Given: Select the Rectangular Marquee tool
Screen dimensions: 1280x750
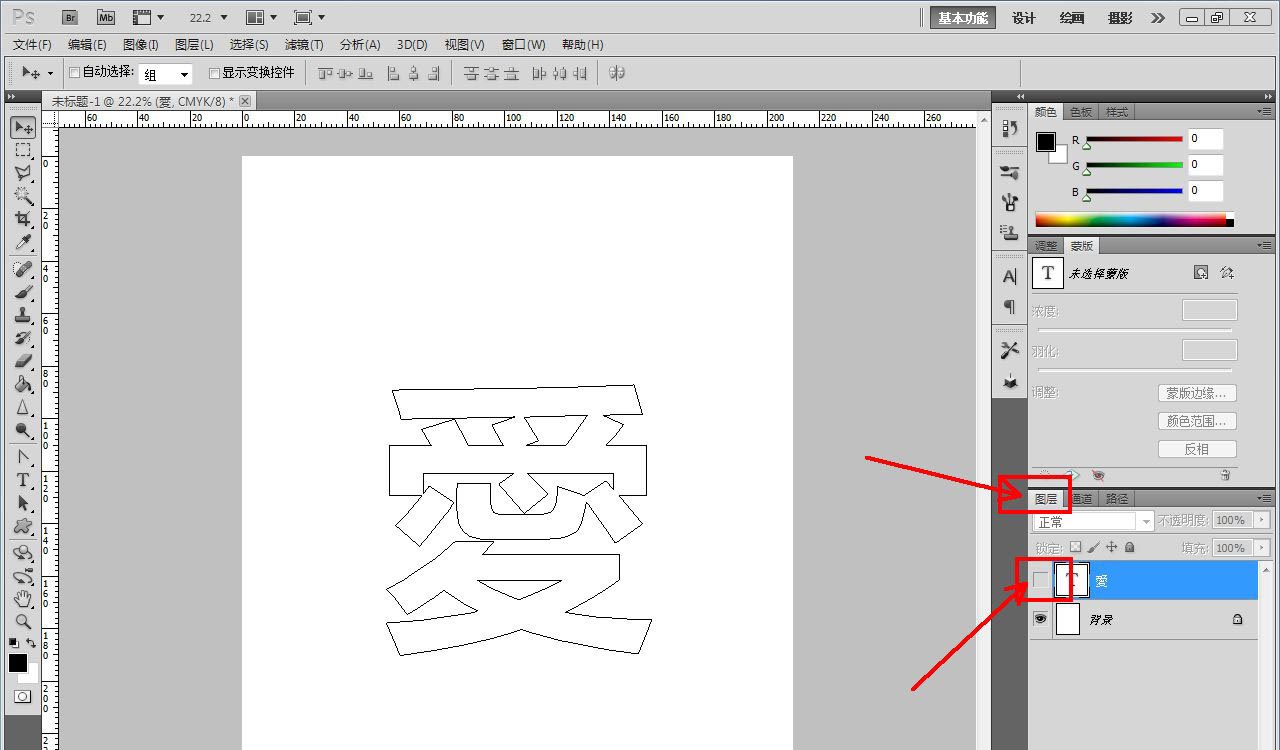Looking at the screenshot, I should tap(23, 150).
